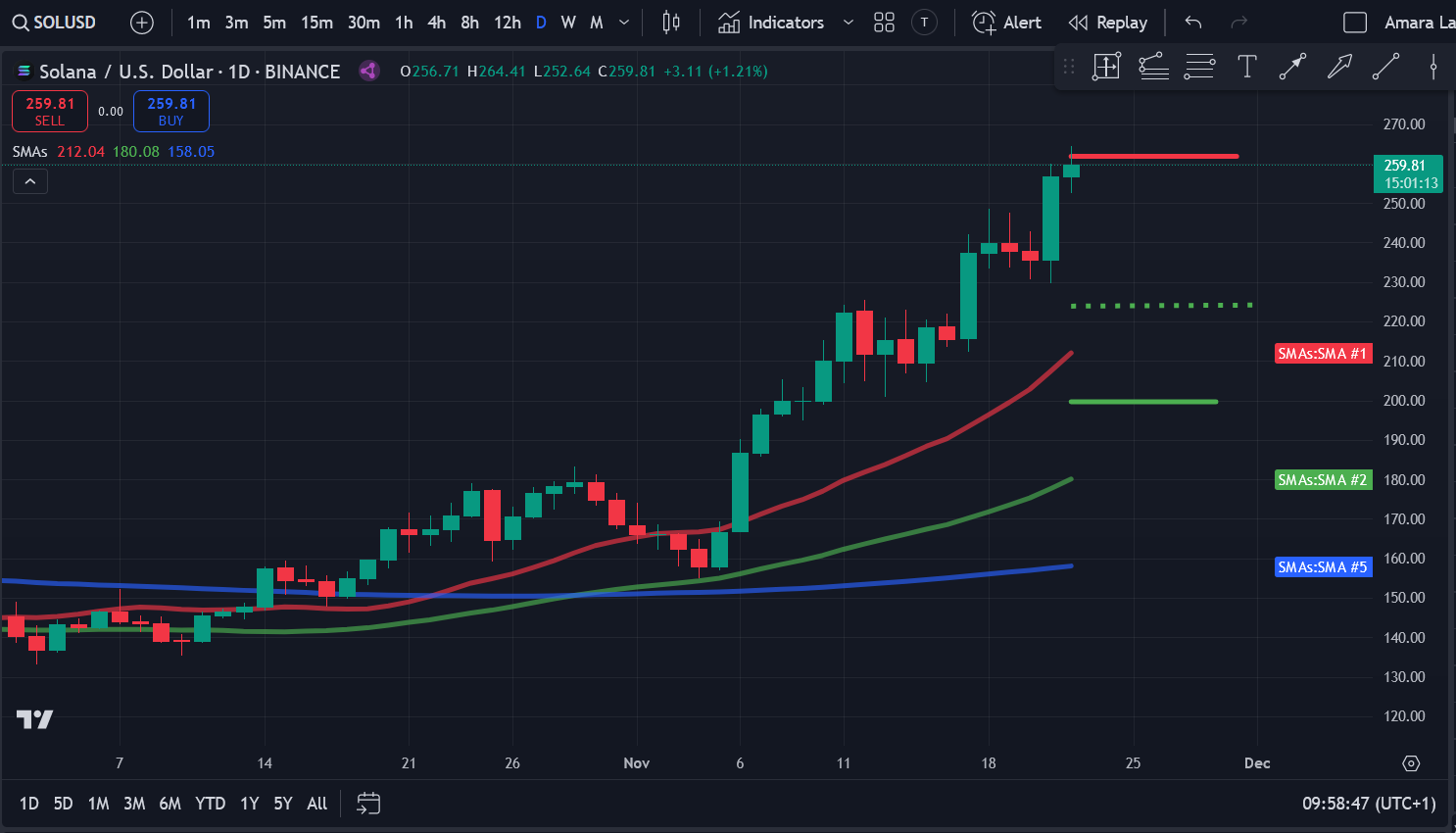Open the Amara La layout name menu
Viewport: 1456px width, 833px height.
1419,23
